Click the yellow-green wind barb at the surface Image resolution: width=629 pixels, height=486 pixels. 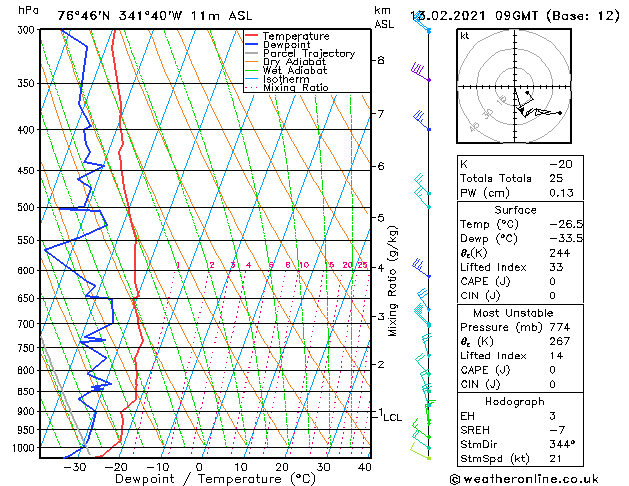click(x=420, y=451)
